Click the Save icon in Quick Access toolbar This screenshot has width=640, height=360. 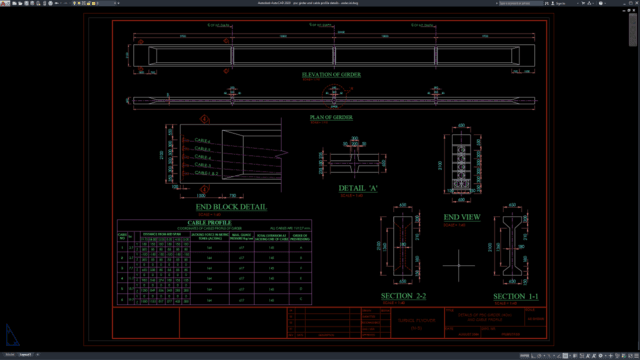tap(26, 3)
